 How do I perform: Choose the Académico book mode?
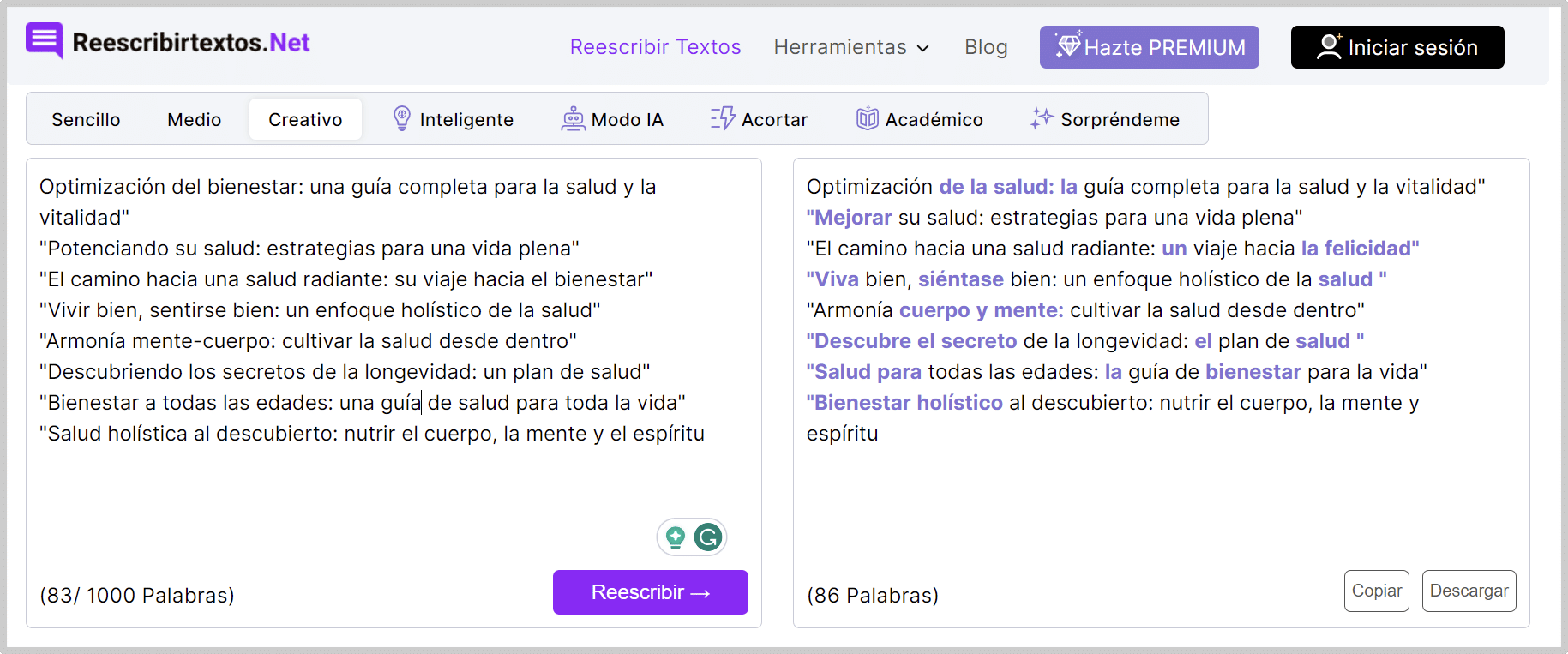pyautogui.click(x=919, y=119)
